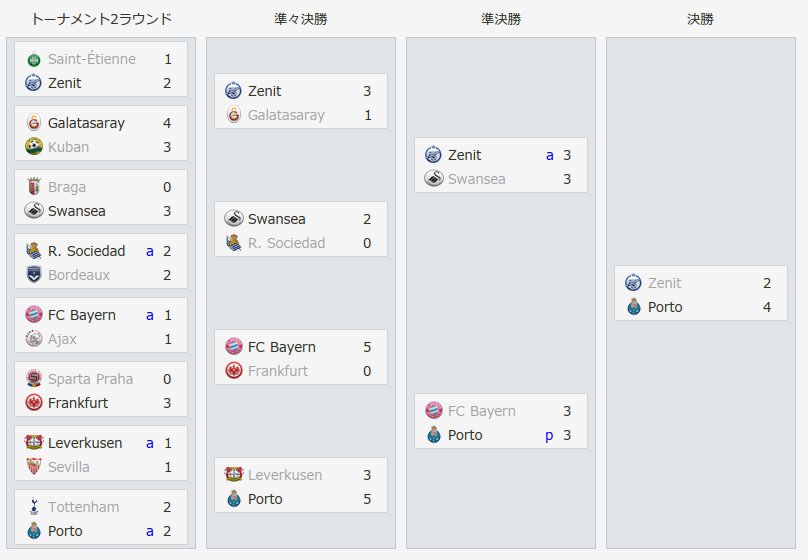Click the Ajax club crest icon
The image size is (808, 560).
click(33, 338)
